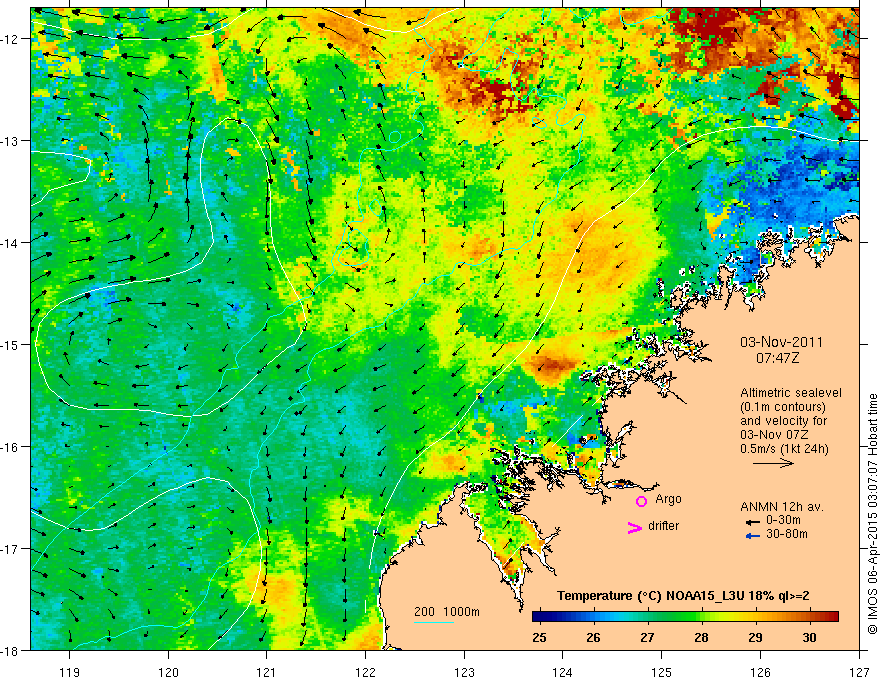Click longitude axis label 125
Image resolution: width=880 pixels, height=680 pixels.
[662, 672]
